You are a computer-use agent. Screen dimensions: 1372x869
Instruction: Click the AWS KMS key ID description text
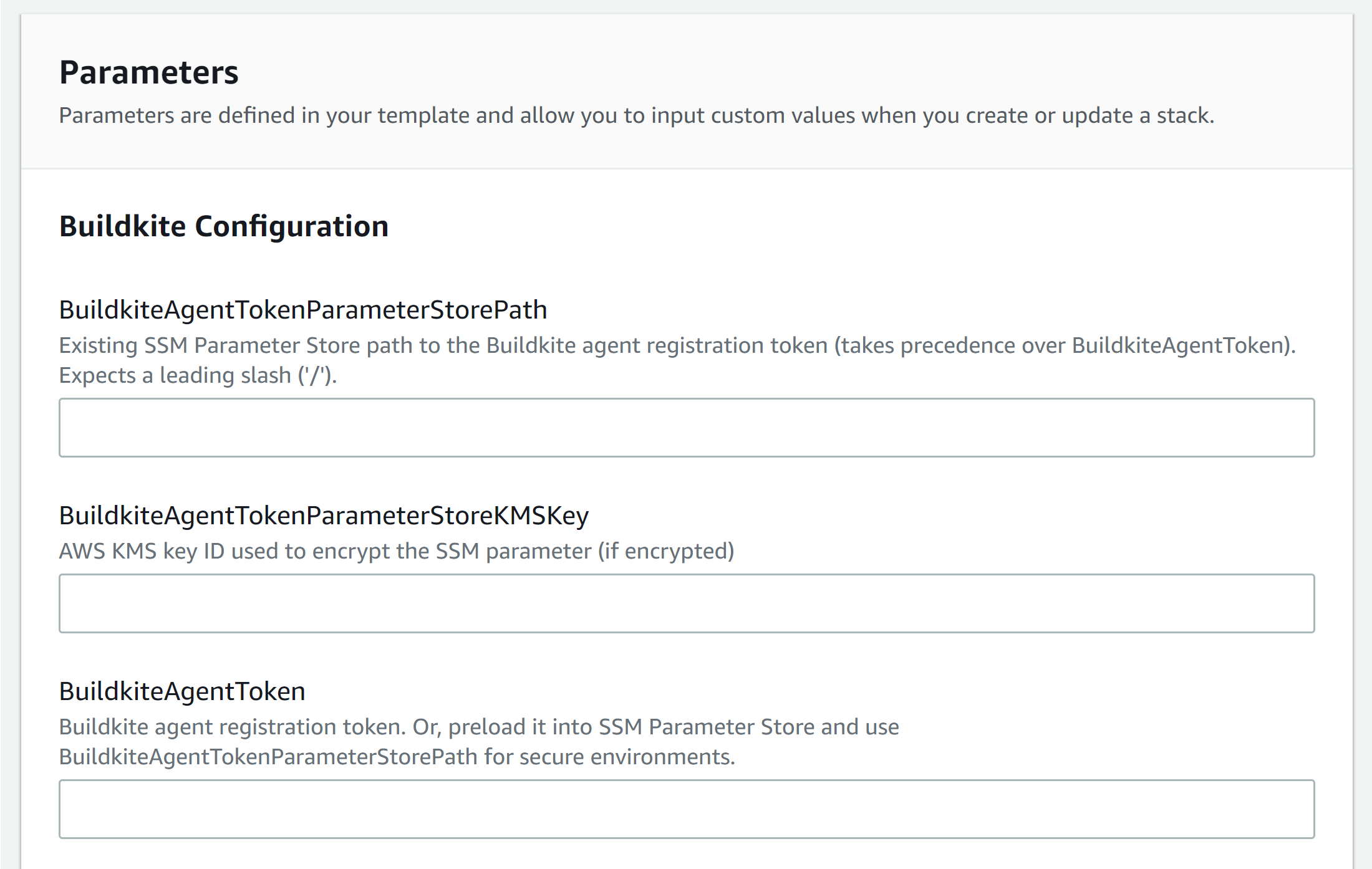396,550
